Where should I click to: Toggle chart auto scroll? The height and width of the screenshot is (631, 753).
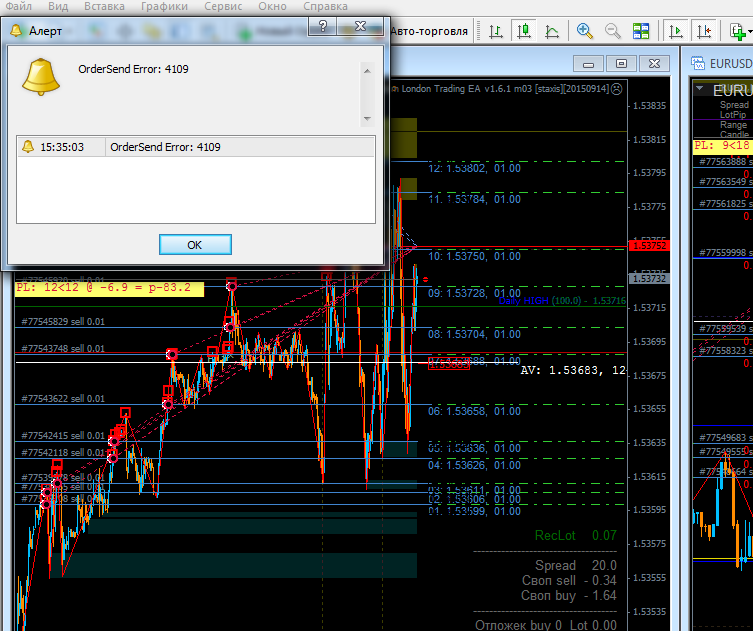[676, 32]
